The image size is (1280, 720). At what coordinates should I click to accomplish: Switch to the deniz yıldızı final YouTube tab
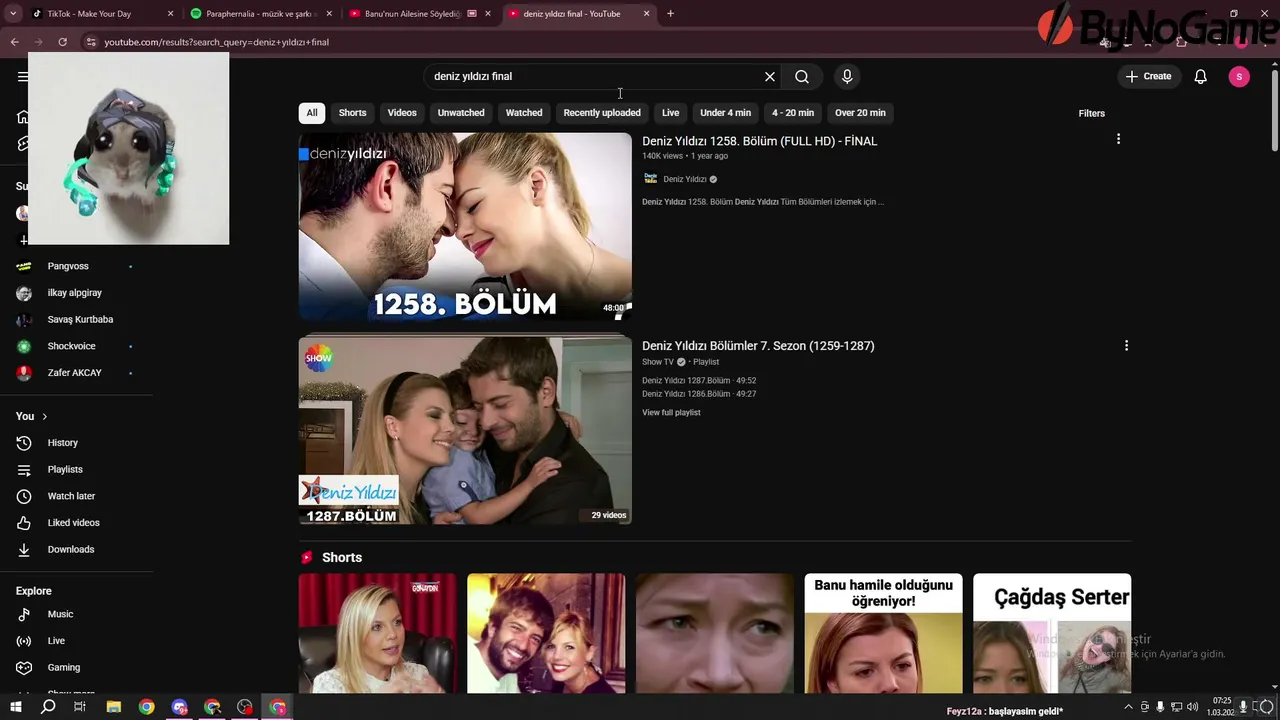[x=578, y=14]
